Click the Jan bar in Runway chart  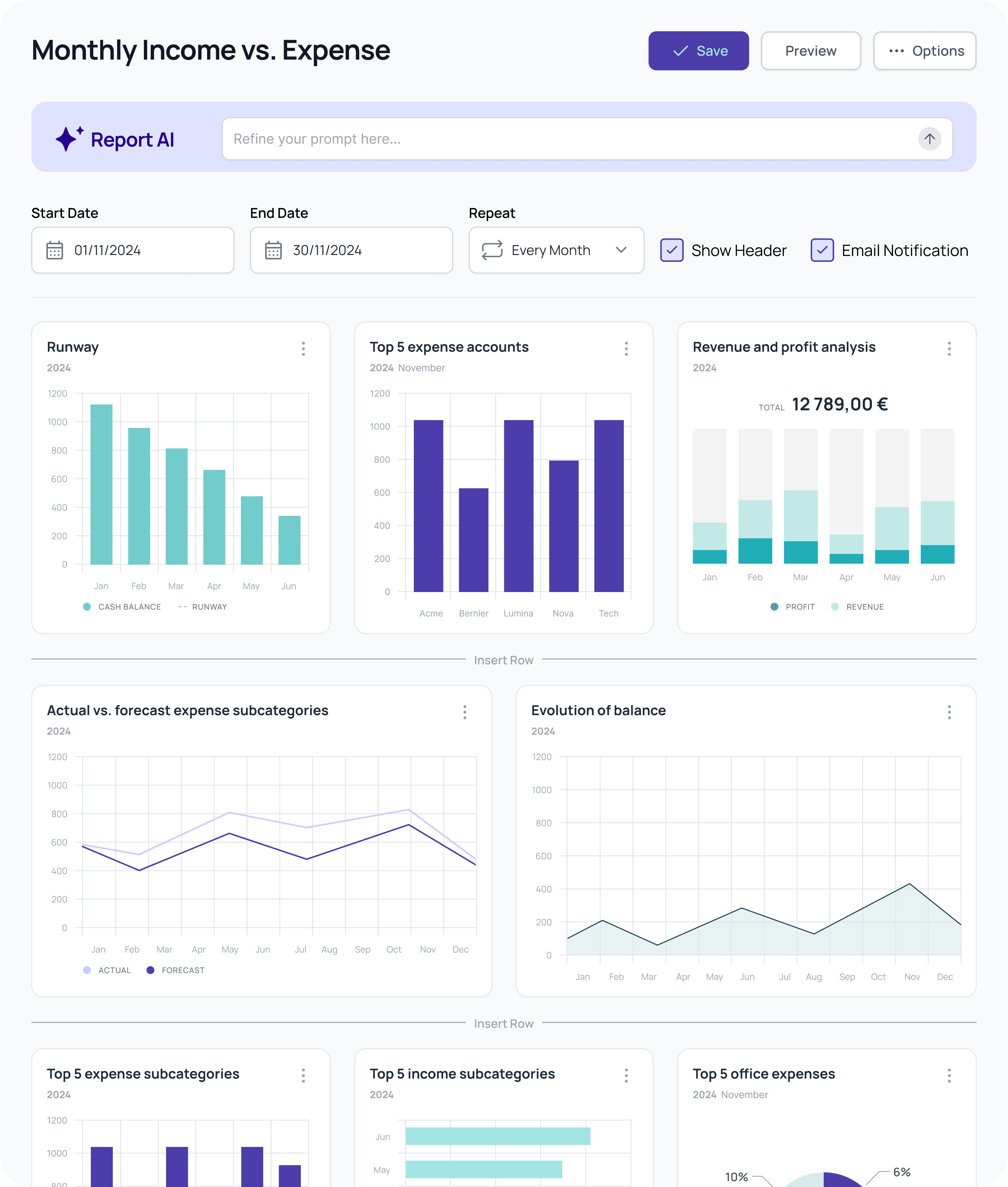(x=101, y=485)
